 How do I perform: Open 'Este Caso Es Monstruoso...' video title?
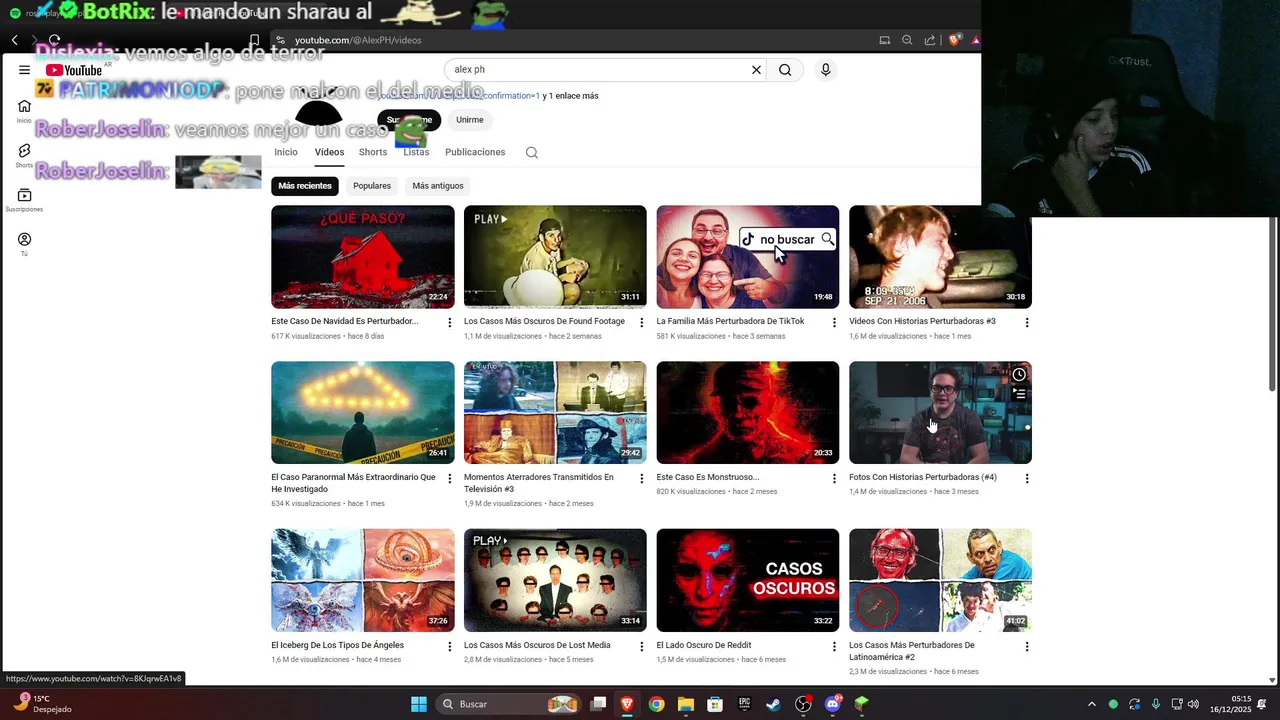pyautogui.click(x=707, y=478)
